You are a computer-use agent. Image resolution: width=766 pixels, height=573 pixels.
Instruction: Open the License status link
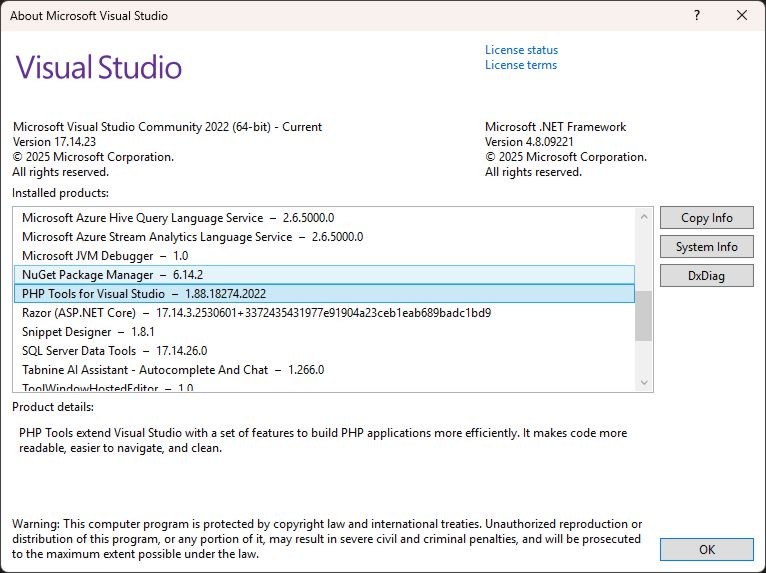click(x=521, y=50)
